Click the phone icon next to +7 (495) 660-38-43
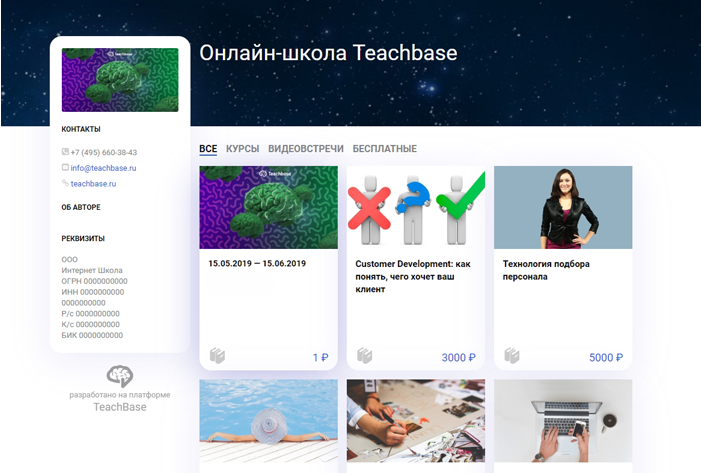 (x=65, y=152)
